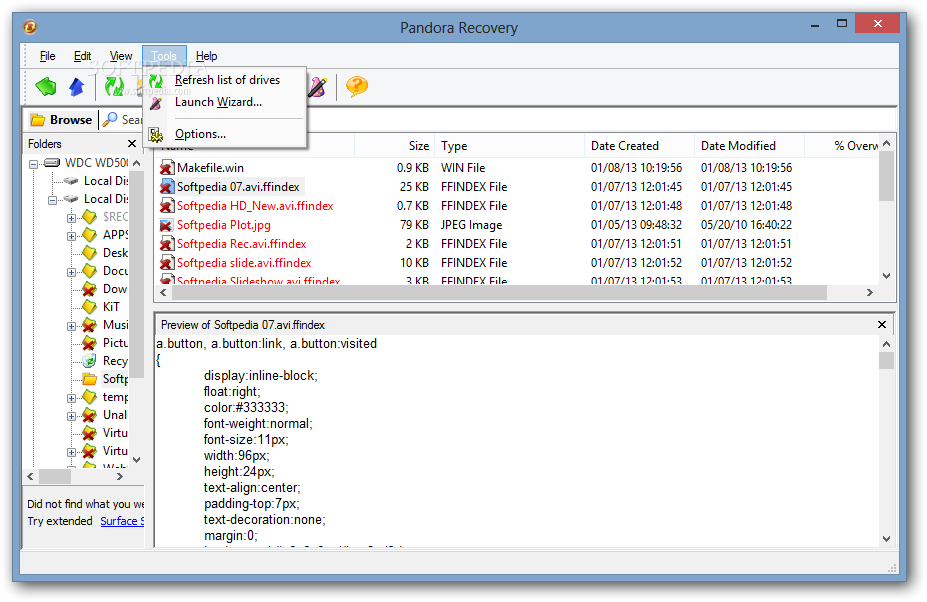Expand the Unal folder node
The height and width of the screenshot is (602, 927).
click(71, 416)
